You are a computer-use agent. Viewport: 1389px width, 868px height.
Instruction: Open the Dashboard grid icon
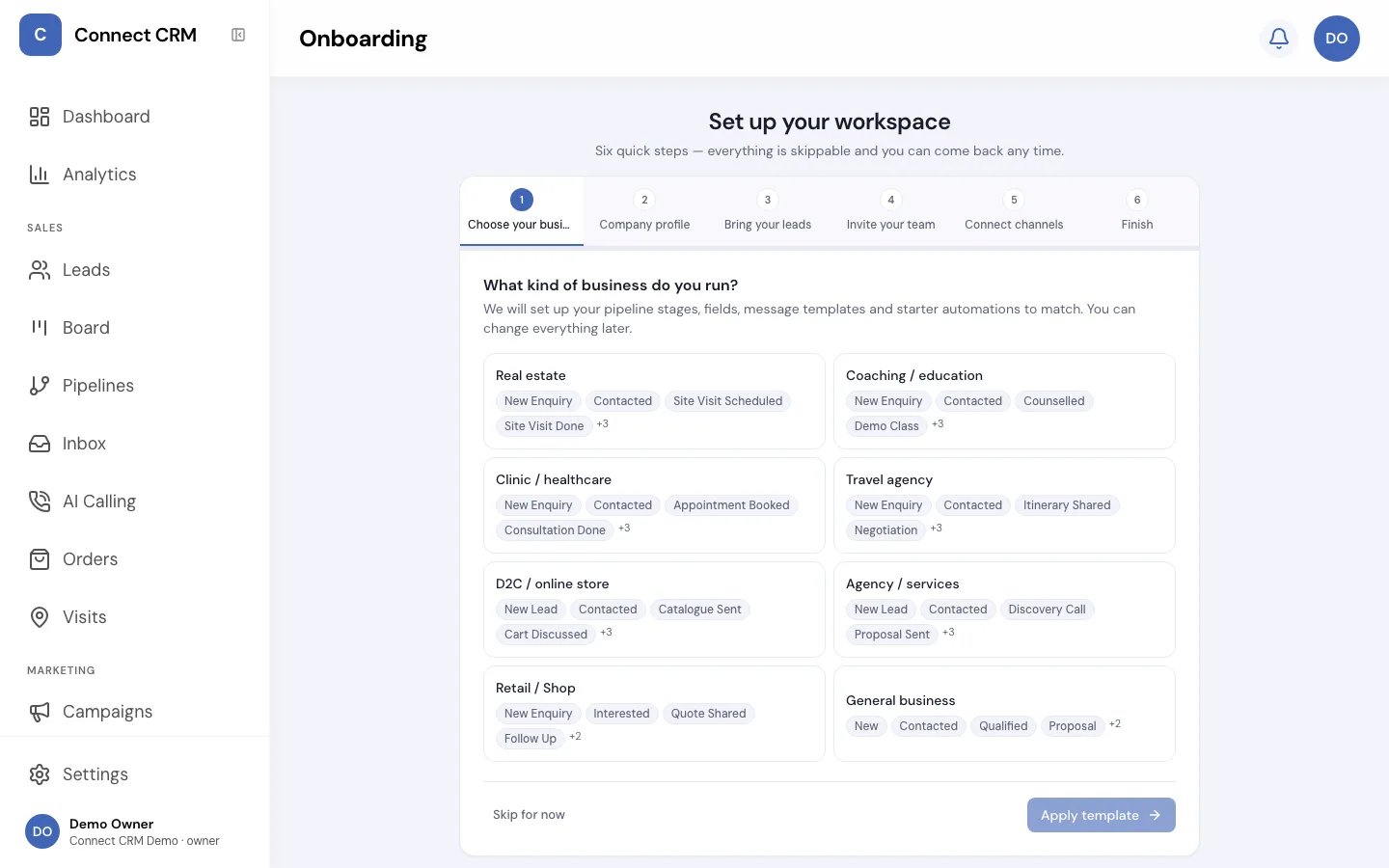pos(40,117)
